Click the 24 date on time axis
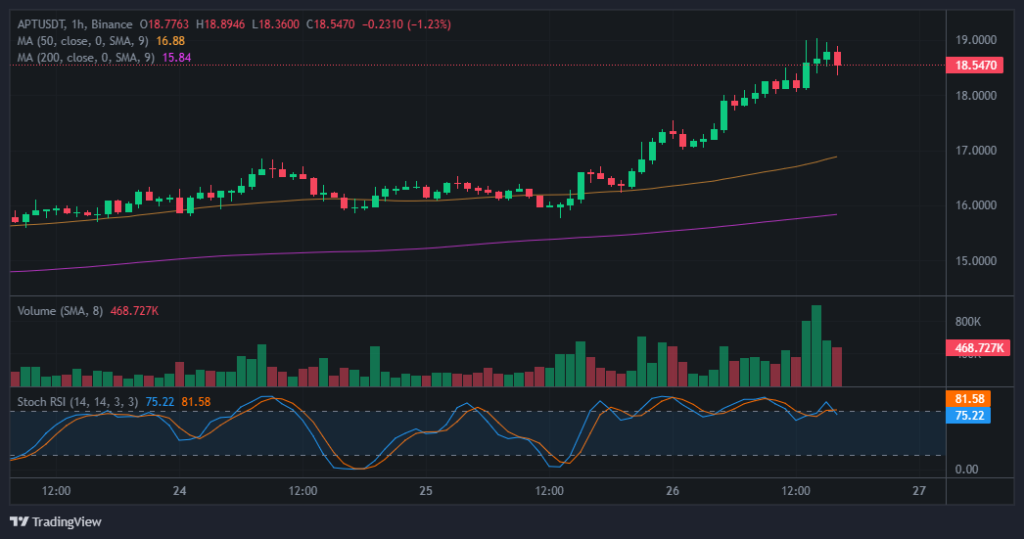 179,491
